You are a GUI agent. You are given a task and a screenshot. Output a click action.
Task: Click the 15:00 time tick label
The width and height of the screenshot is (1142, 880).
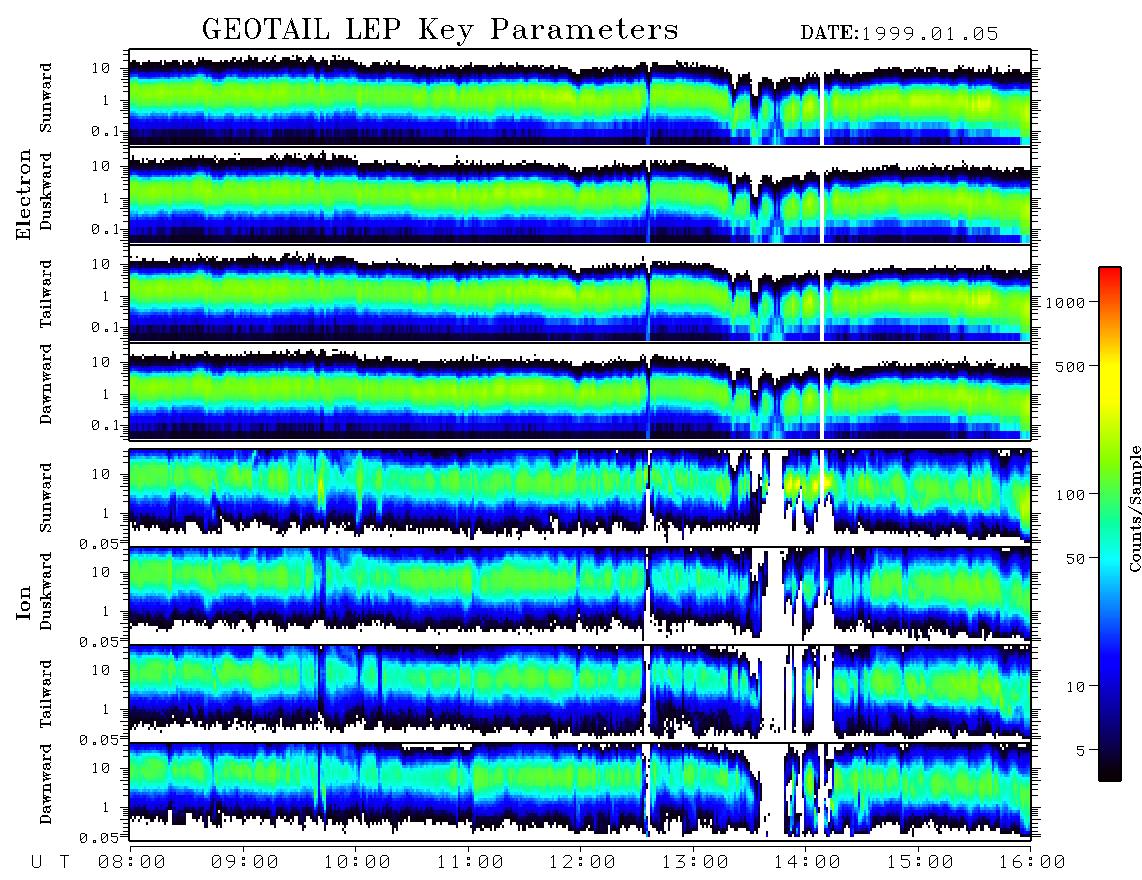coord(920,863)
